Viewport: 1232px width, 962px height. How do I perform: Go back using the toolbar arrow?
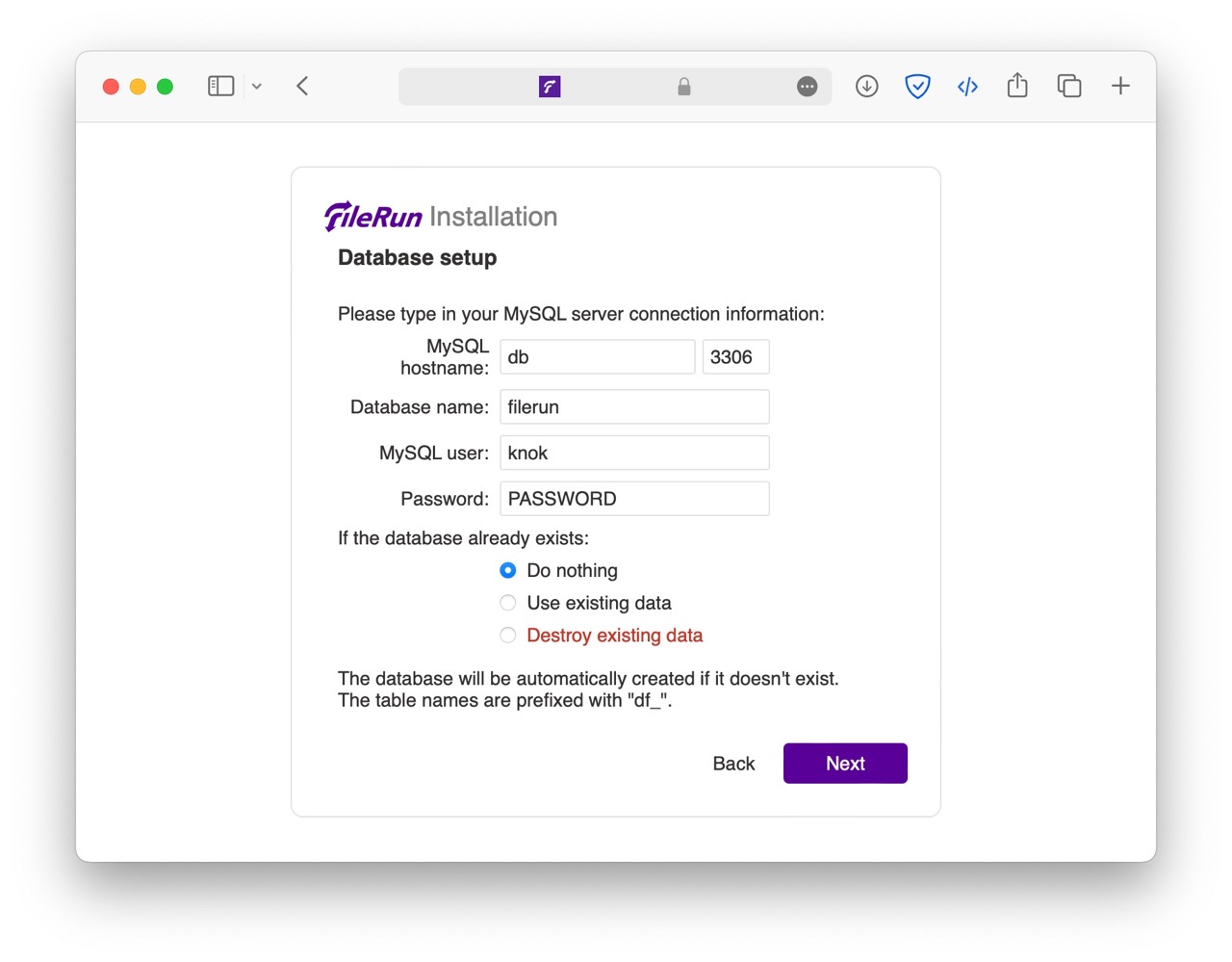tap(302, 87)
